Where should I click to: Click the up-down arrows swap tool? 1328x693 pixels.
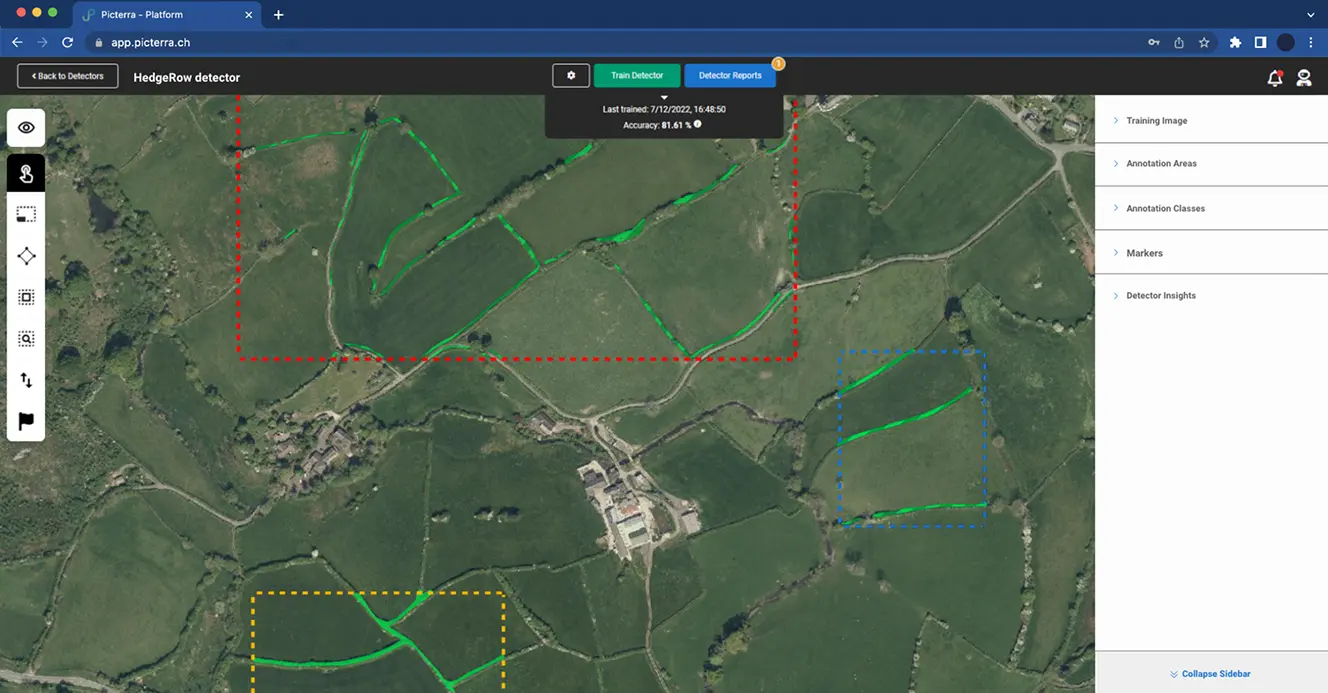(26, 380)
